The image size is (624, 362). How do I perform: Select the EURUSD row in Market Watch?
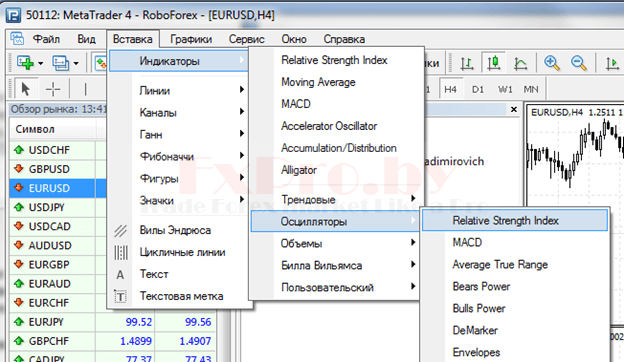tap(58, 188)
